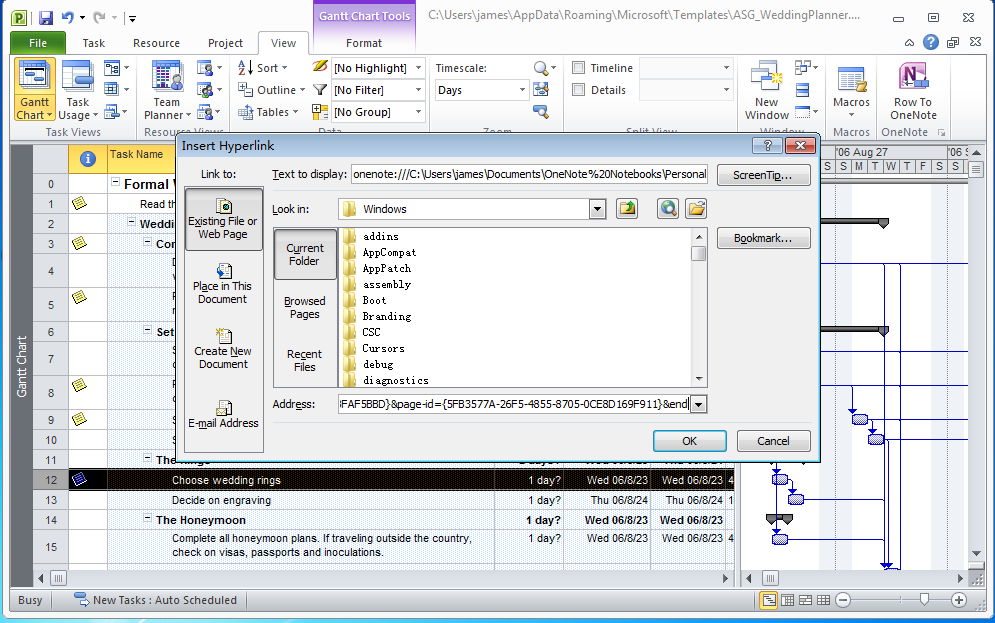Open the Highlight dropdown
Viewport: 995px width, 623px height.
click(x=419, y=68)
